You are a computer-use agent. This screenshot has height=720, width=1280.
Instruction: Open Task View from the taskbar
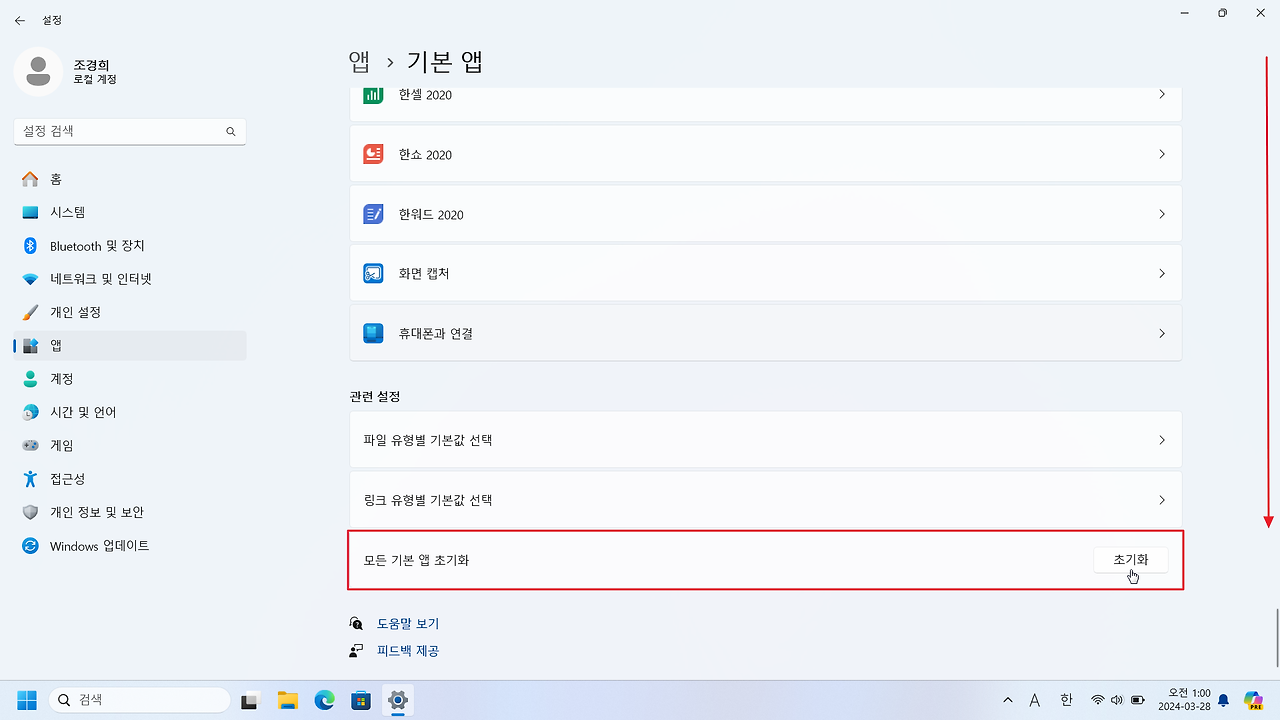[x=250, y=700]
